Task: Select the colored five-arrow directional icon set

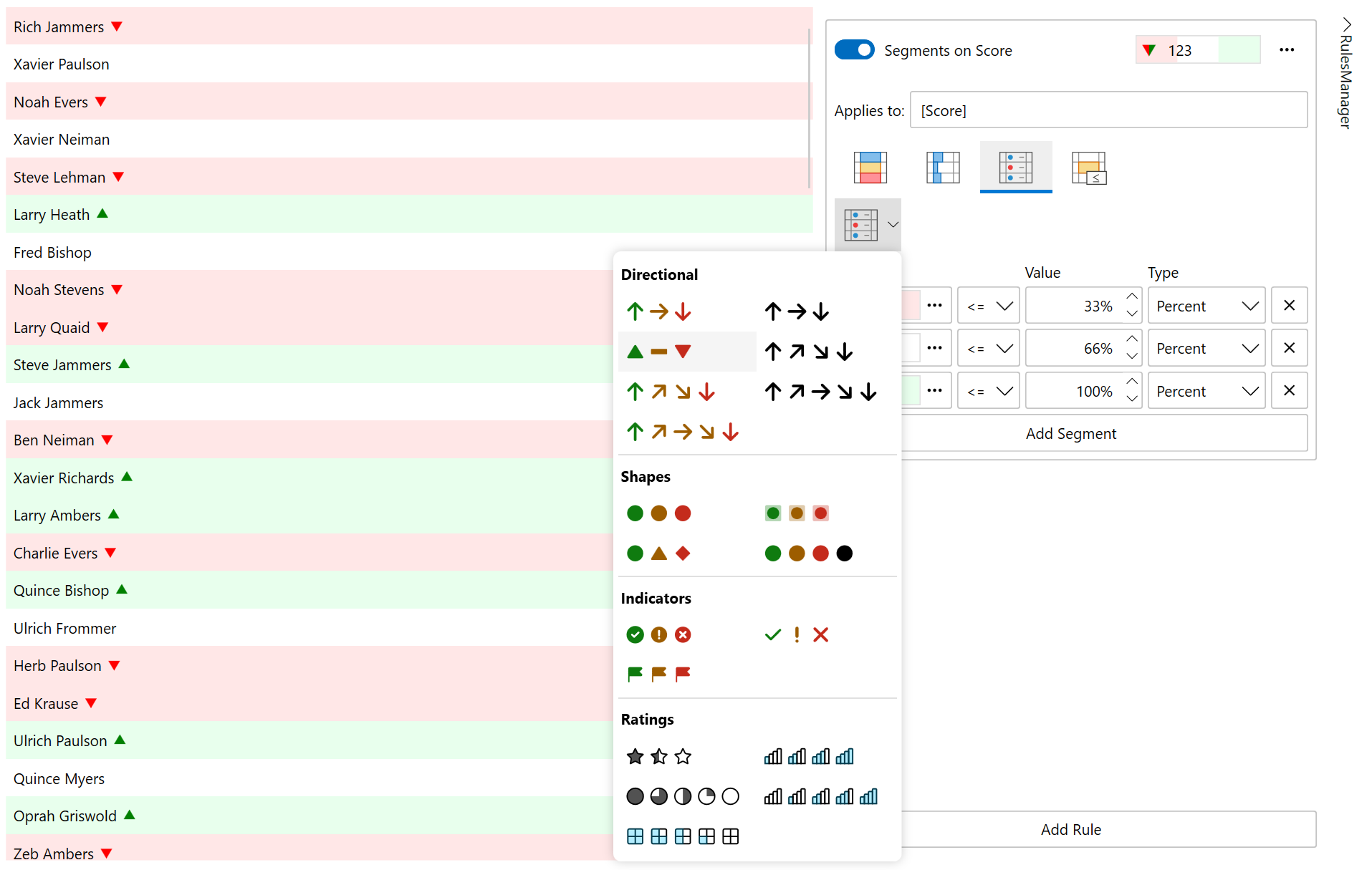Action: tap(683, 432)
